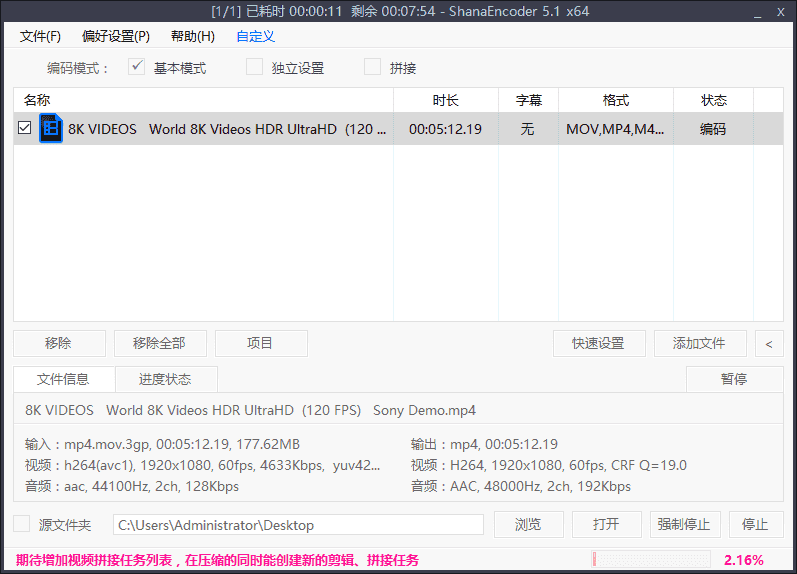This screenshot has width=797, height=574.
Task: Click 添加文件 to add files
Action: 700,343
